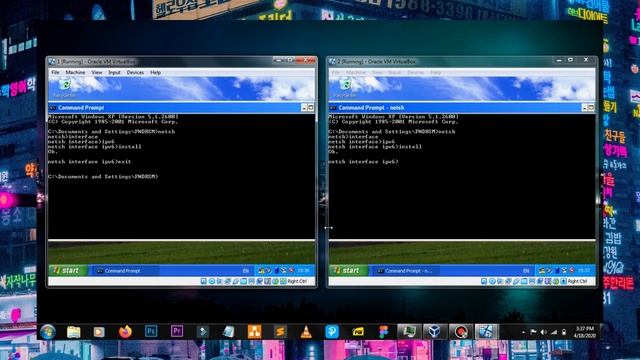This screenshot has width=640, height=360.
Task: Launch Premiere Pro from host taskbar
Action: pos(177,331)
